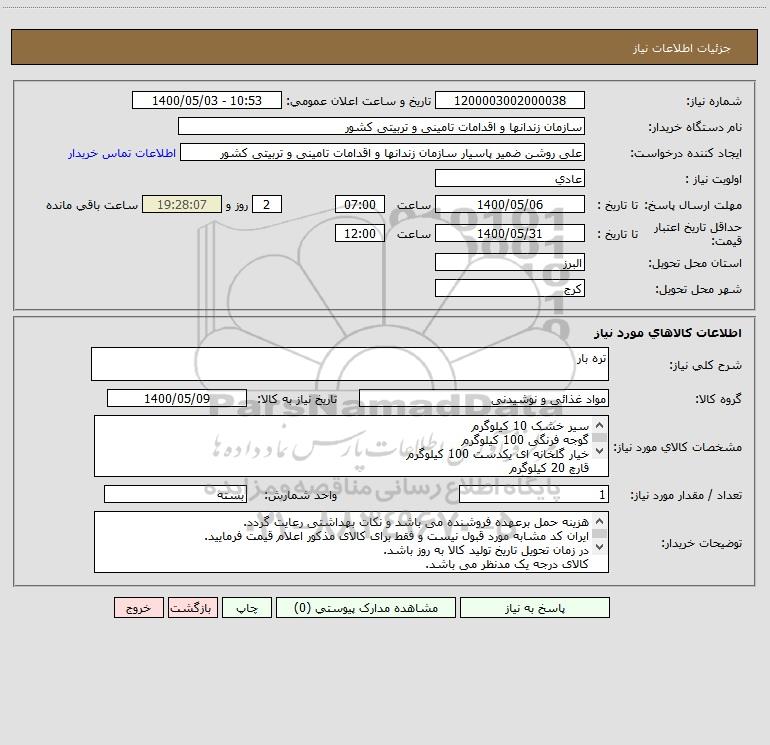The width and height of the screenshot is (770, 745).
Task: Click the شماره نیاز field 1200003002000038
Action: (x=510, y=100)
